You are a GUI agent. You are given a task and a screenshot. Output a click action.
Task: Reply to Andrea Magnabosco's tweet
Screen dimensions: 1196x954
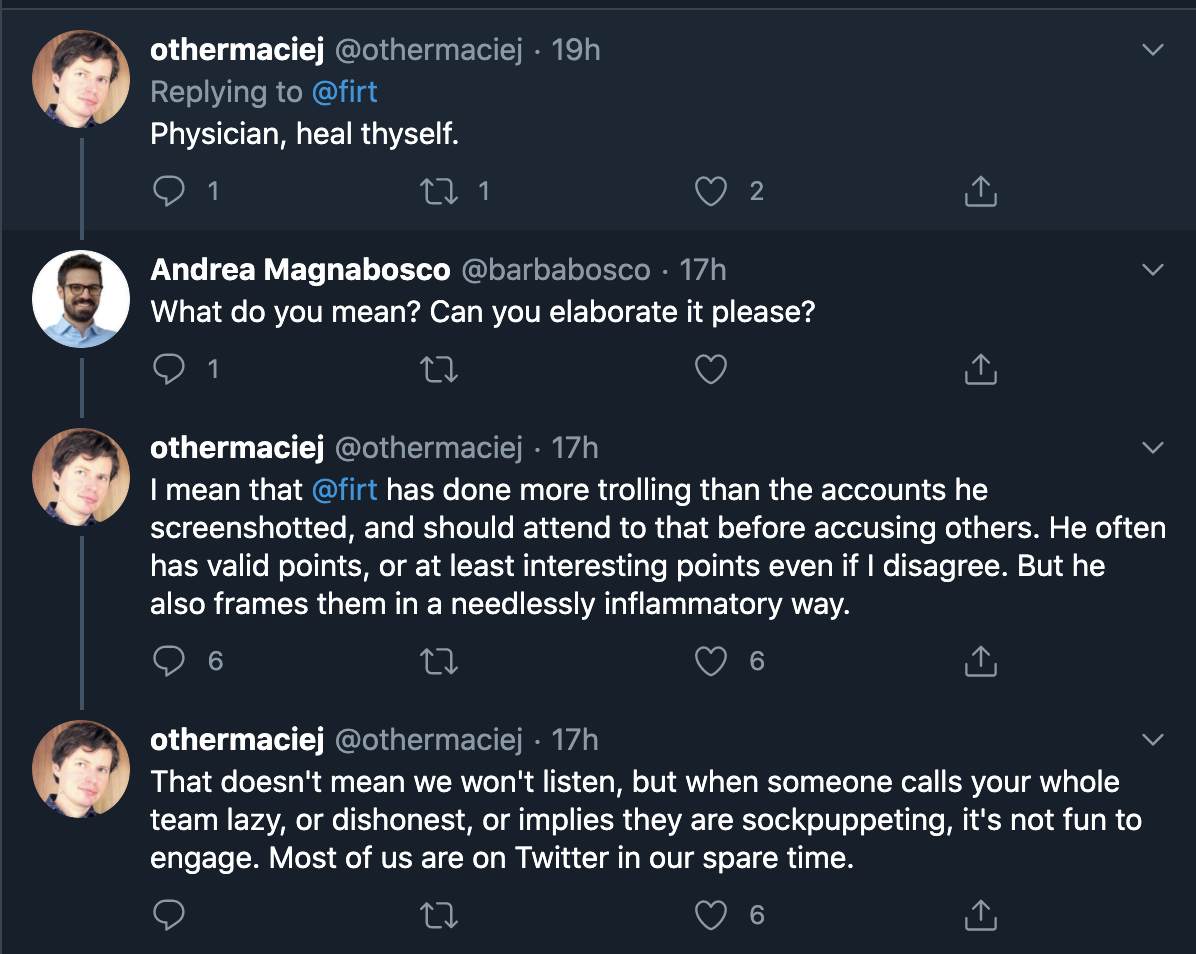[x=170, y=370]
